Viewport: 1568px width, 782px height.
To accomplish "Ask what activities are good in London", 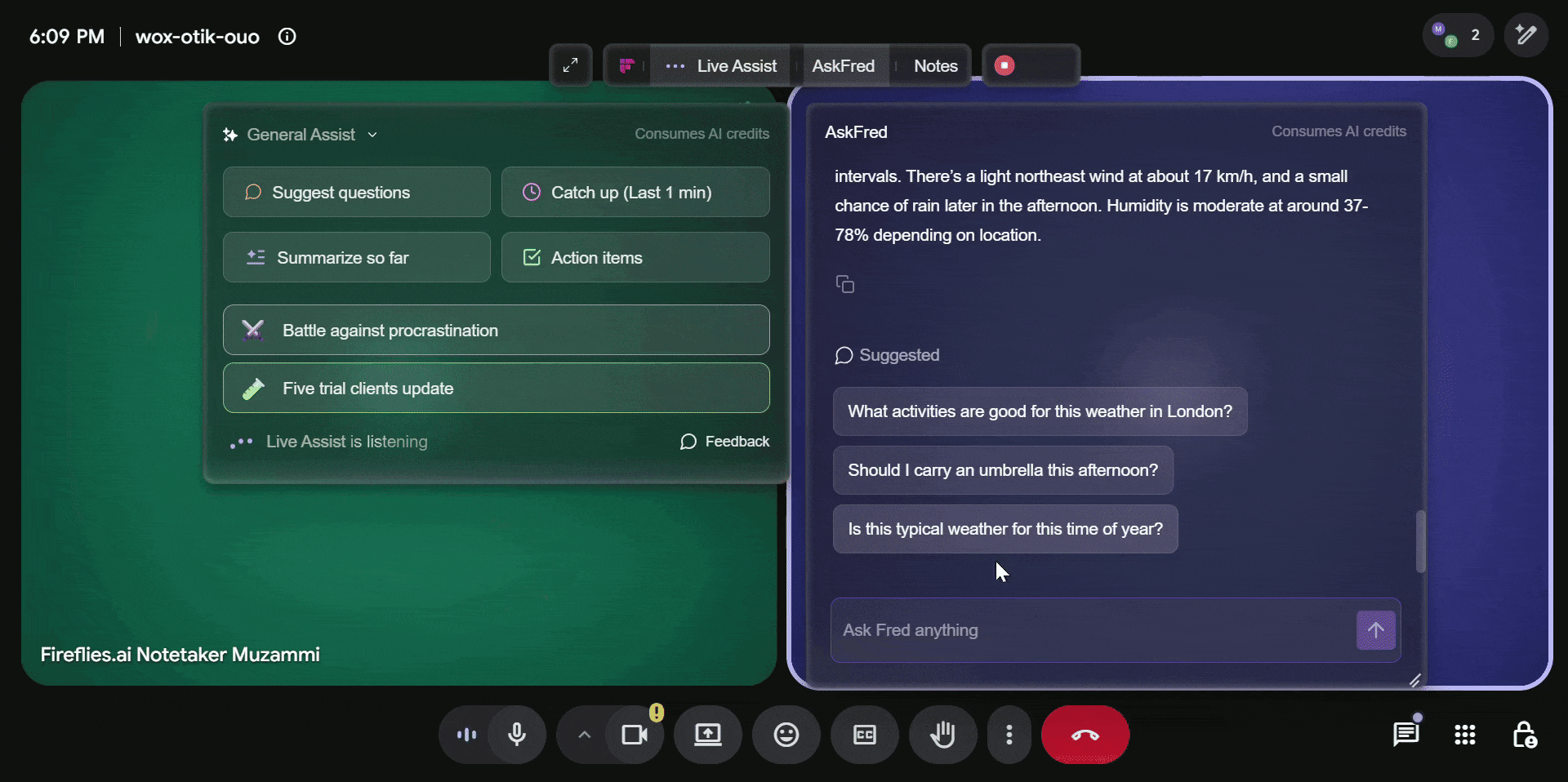I will 1040,411.
